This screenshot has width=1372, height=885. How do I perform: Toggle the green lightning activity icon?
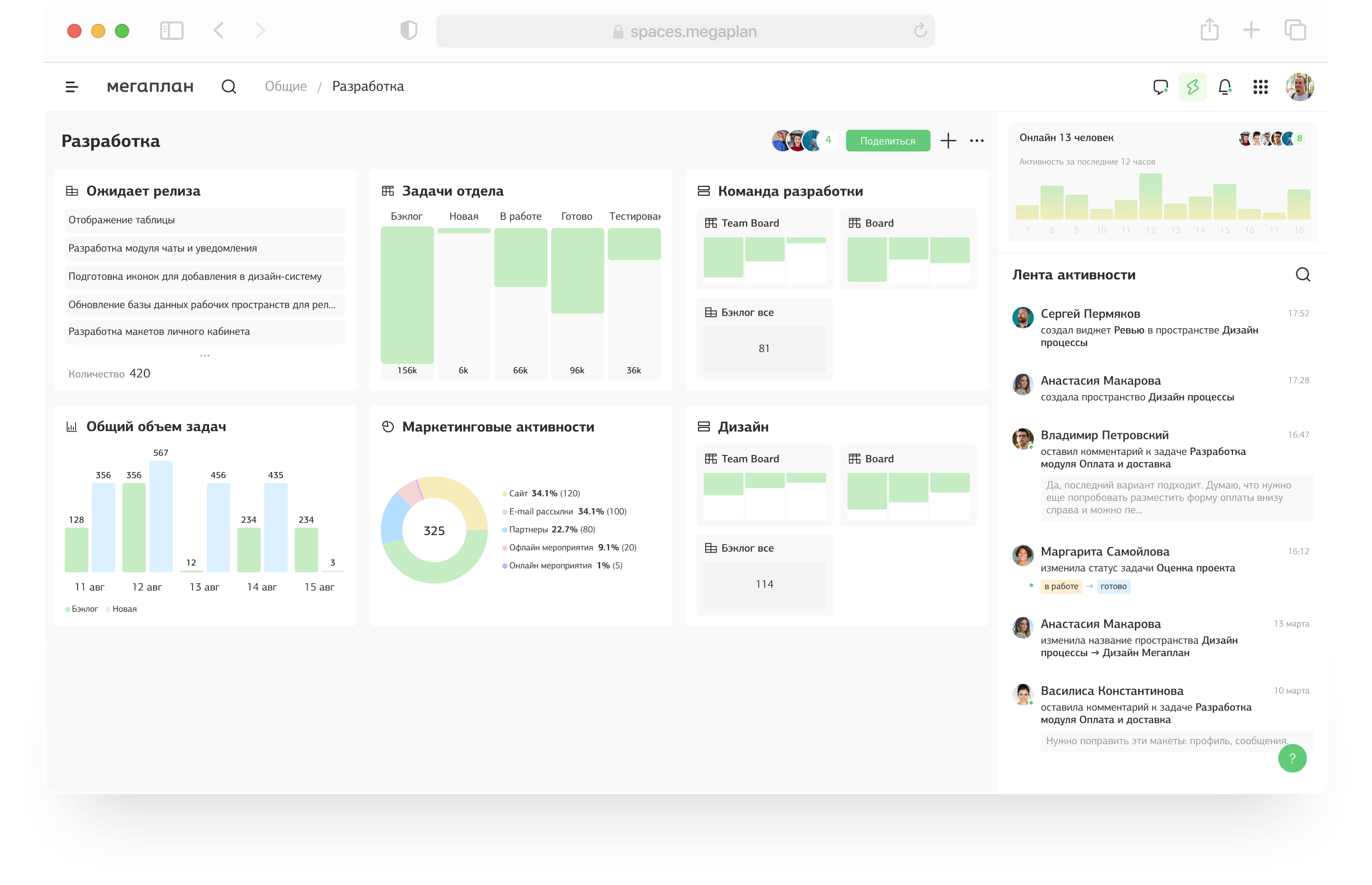point(1192,87)
